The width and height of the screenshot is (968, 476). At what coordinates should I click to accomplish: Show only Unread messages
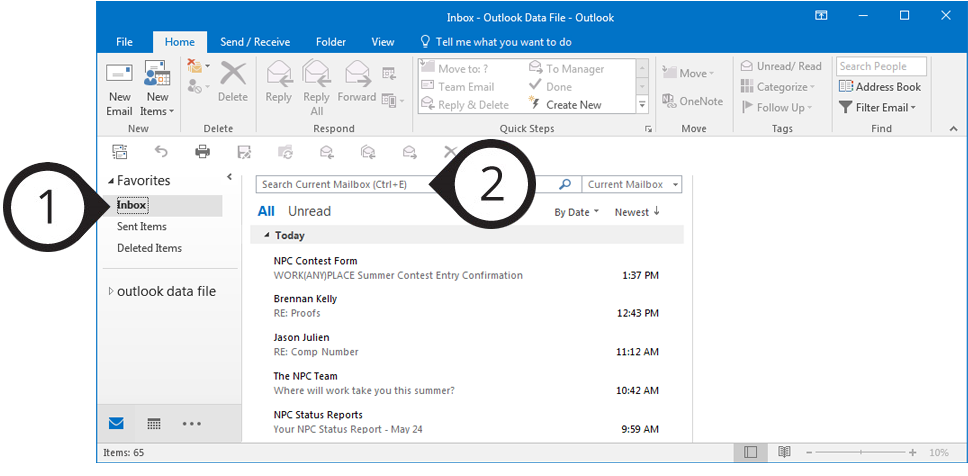point(309,212)
